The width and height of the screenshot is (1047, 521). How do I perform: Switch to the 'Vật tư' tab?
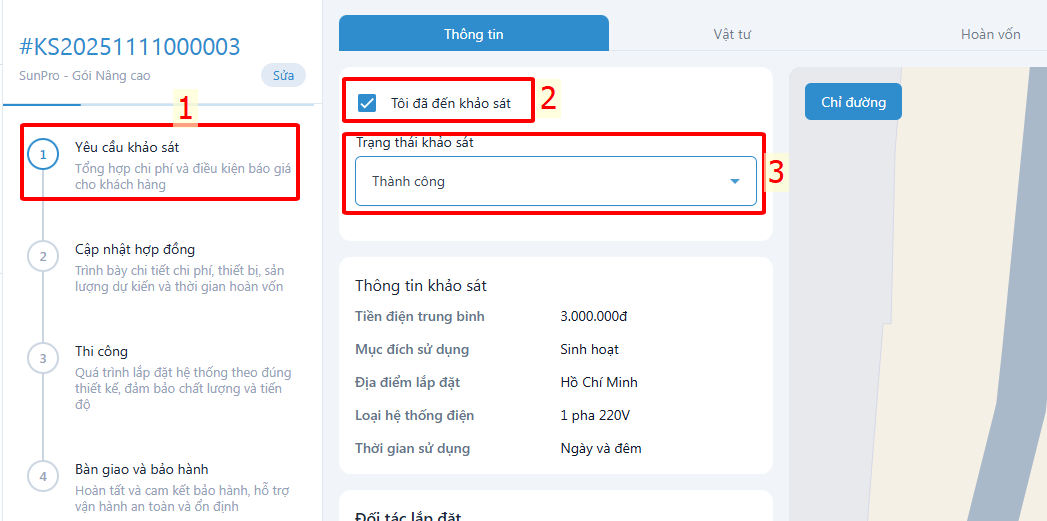point(732,34)
